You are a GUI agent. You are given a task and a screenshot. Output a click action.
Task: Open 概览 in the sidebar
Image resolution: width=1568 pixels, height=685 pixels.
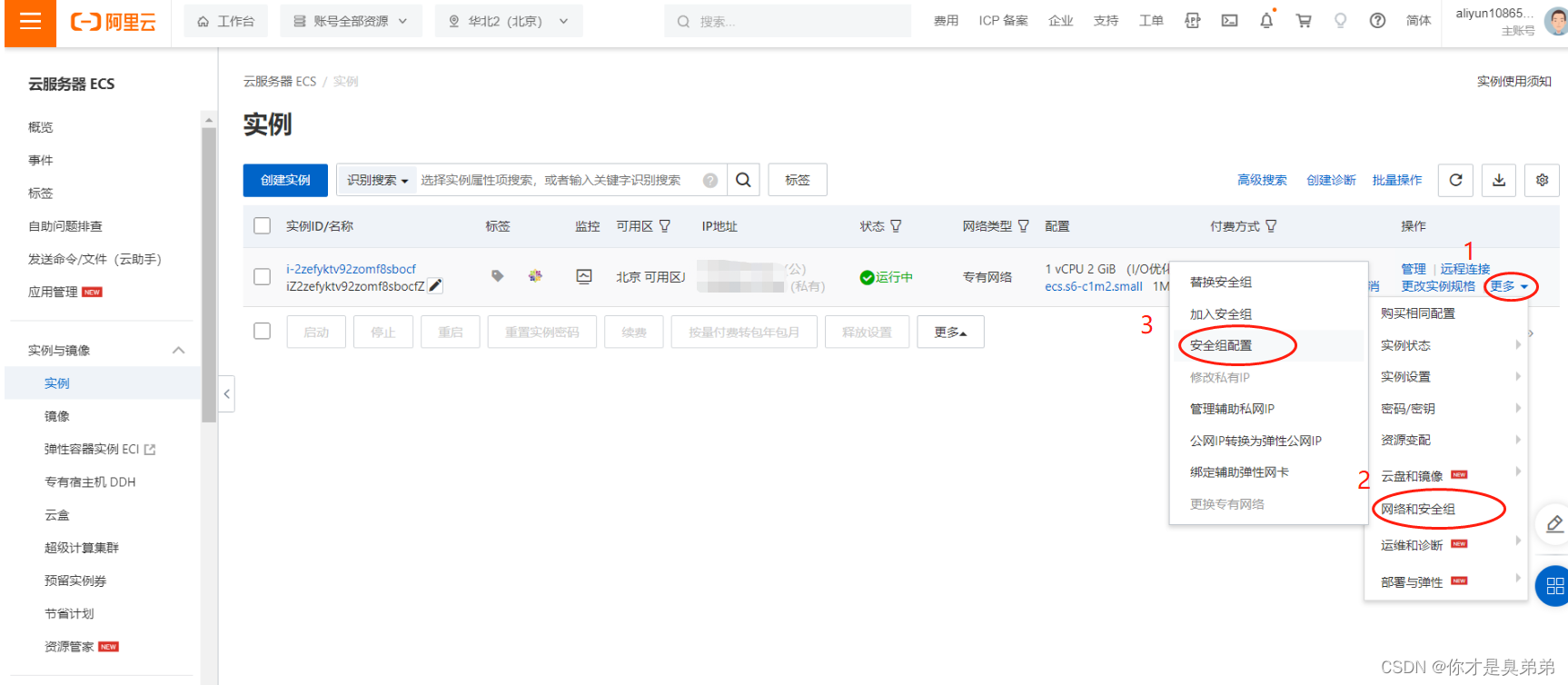click(x=41, y=127)
